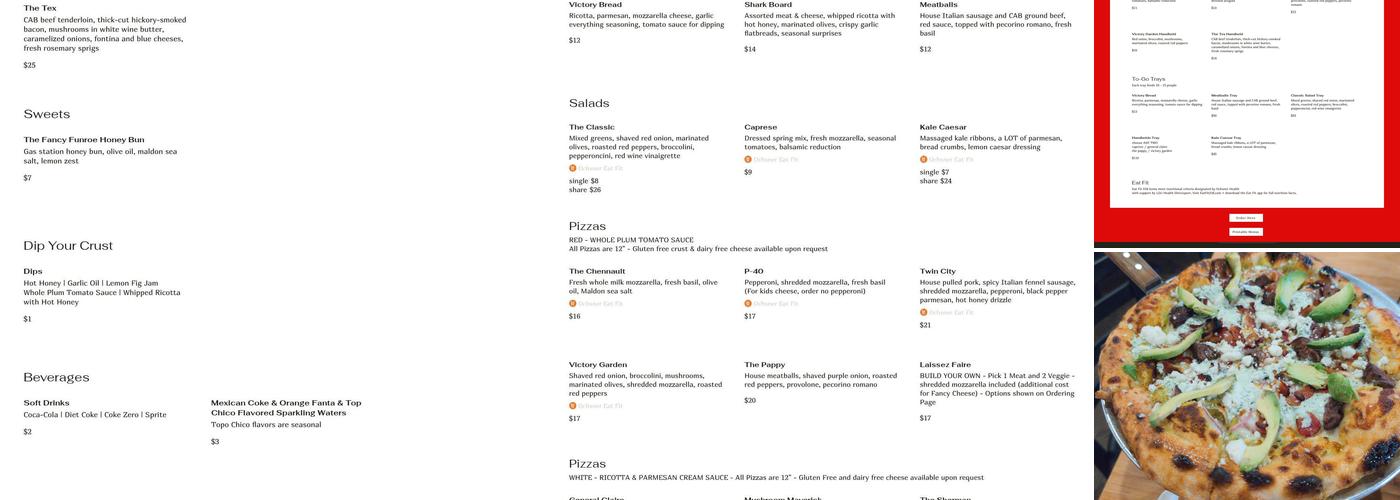Screen dimensions: 1400x500
Task: Click the Eat Fit badge under The Chennault pizza
Action: [597, 304]
